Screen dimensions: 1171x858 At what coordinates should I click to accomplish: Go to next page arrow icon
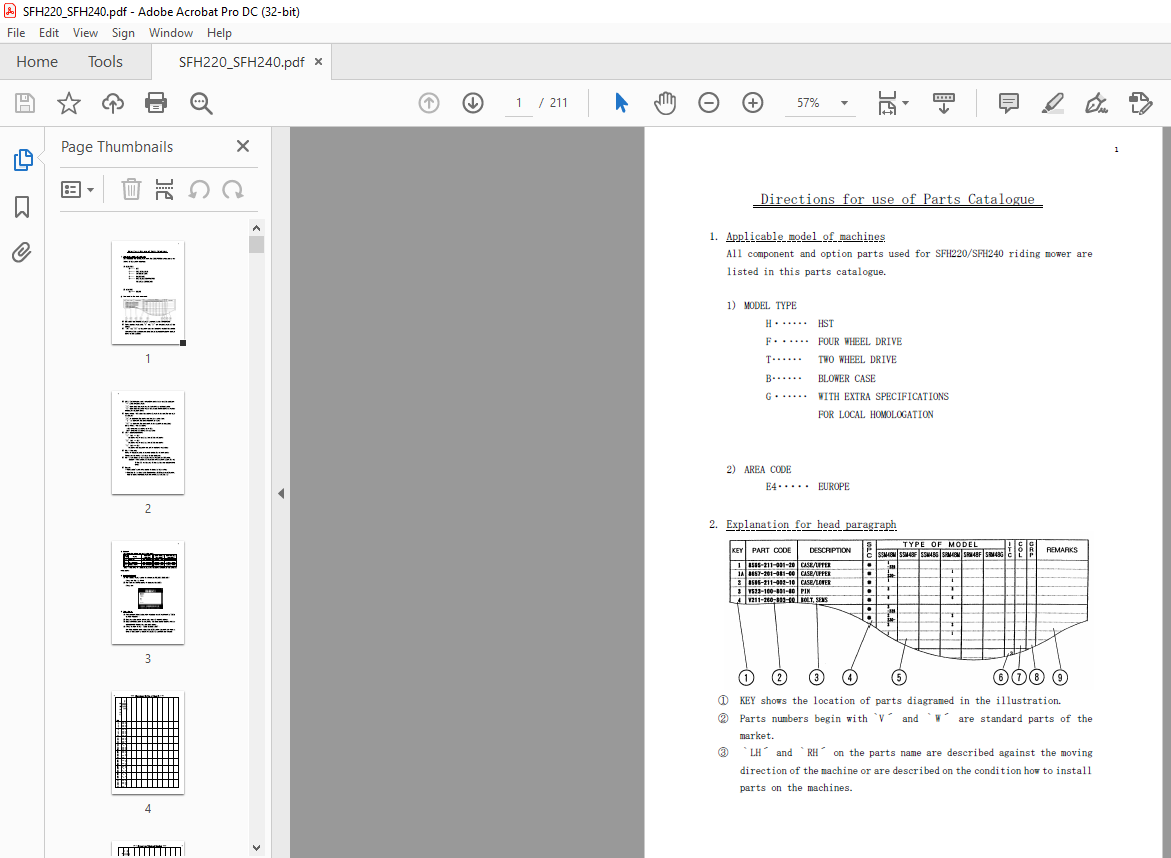[473, 103]
